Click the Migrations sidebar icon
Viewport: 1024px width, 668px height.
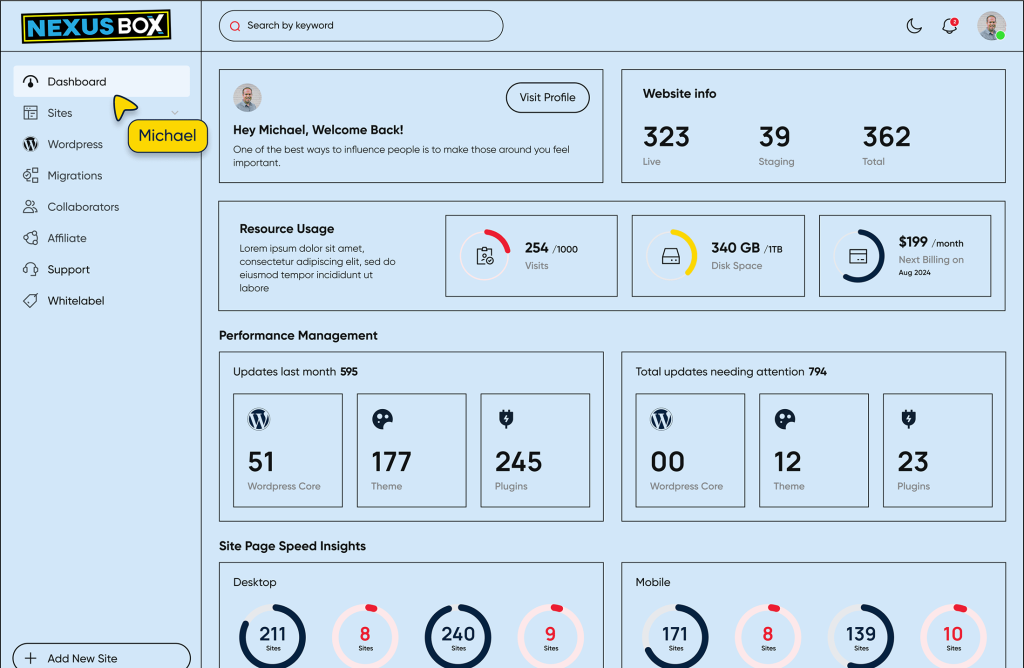[x=30, y=176]
